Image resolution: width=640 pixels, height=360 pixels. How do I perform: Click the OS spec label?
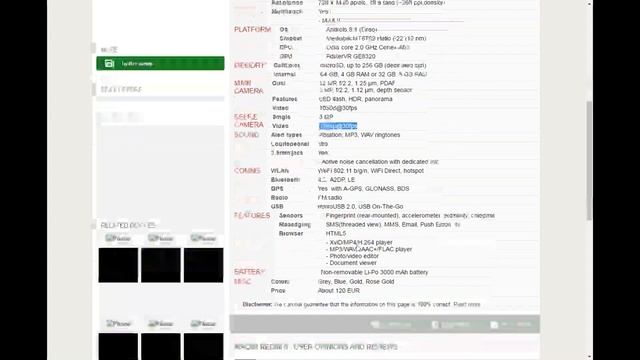284,29
